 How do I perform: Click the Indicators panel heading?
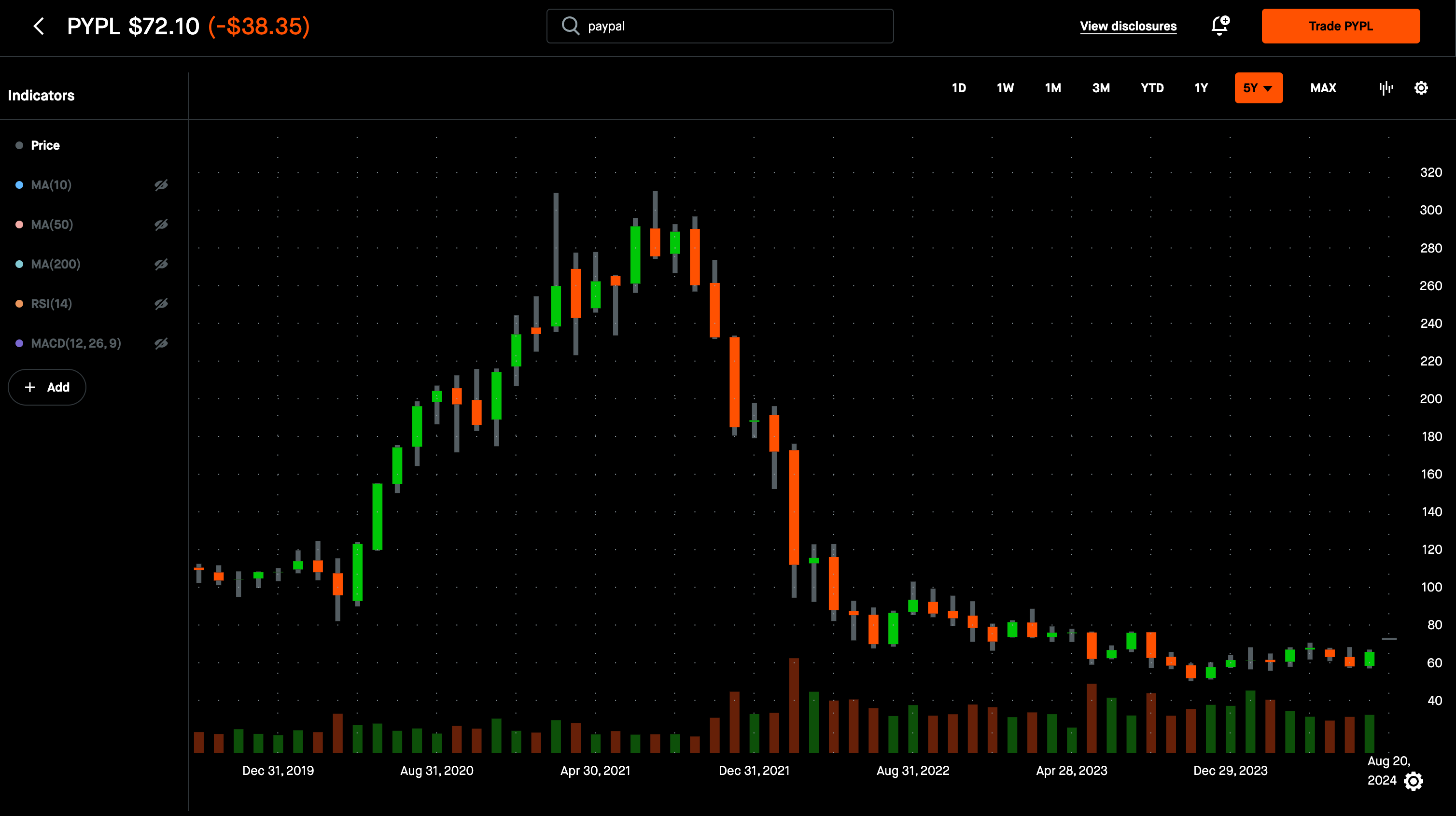[41, 96]
